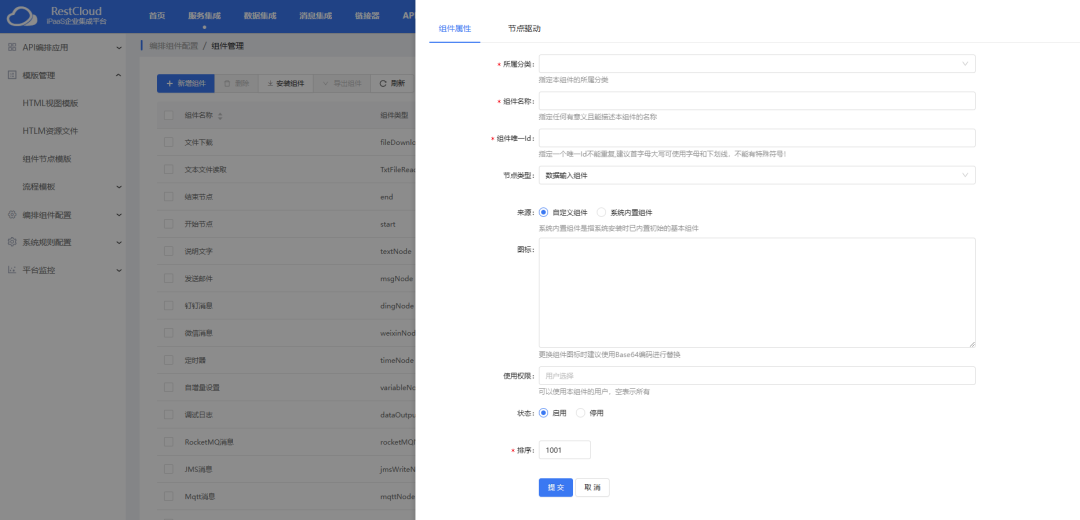Image resolution: width=1080 pixels, height=520 pixels.
Task: Click the 编排组件配置 gear icon in sidebar
Action: pos(12,214)
